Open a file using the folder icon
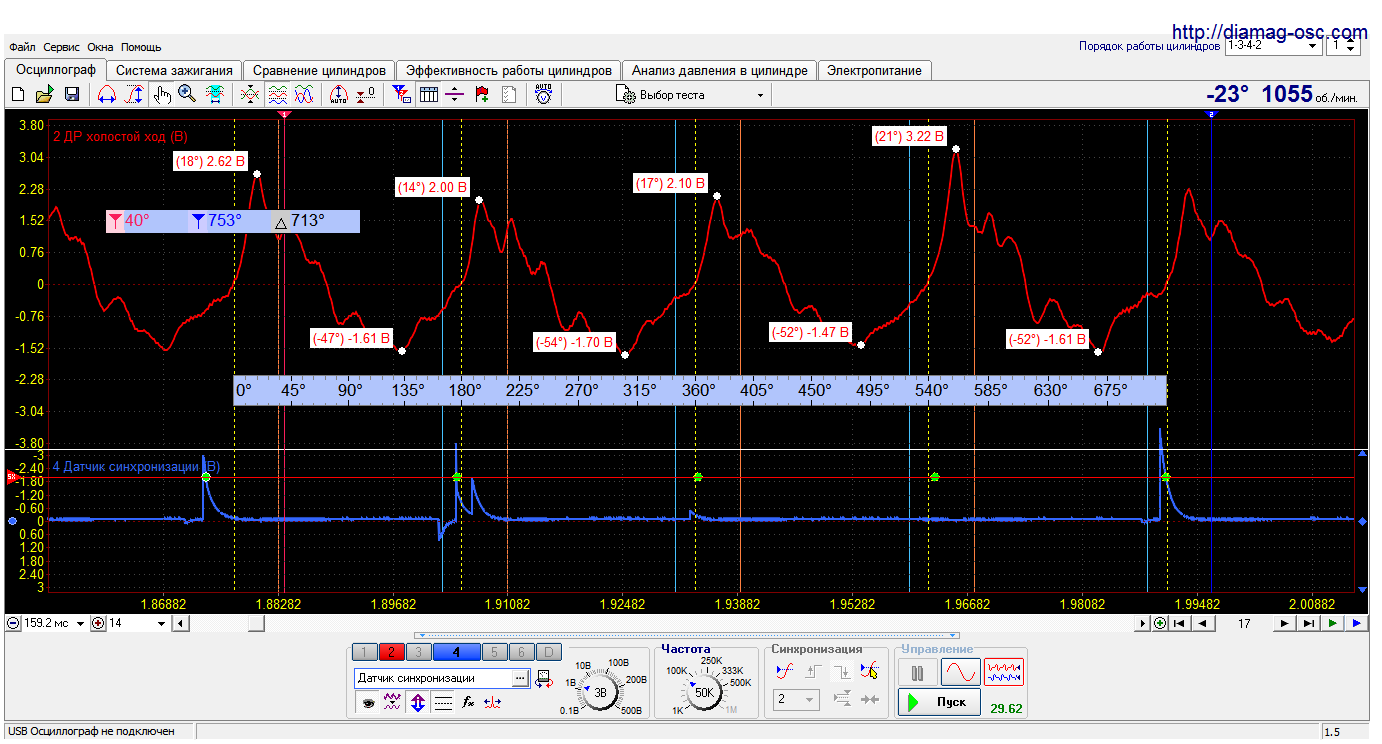This screenshot has height=744, width=1382. tap(44, 95)
